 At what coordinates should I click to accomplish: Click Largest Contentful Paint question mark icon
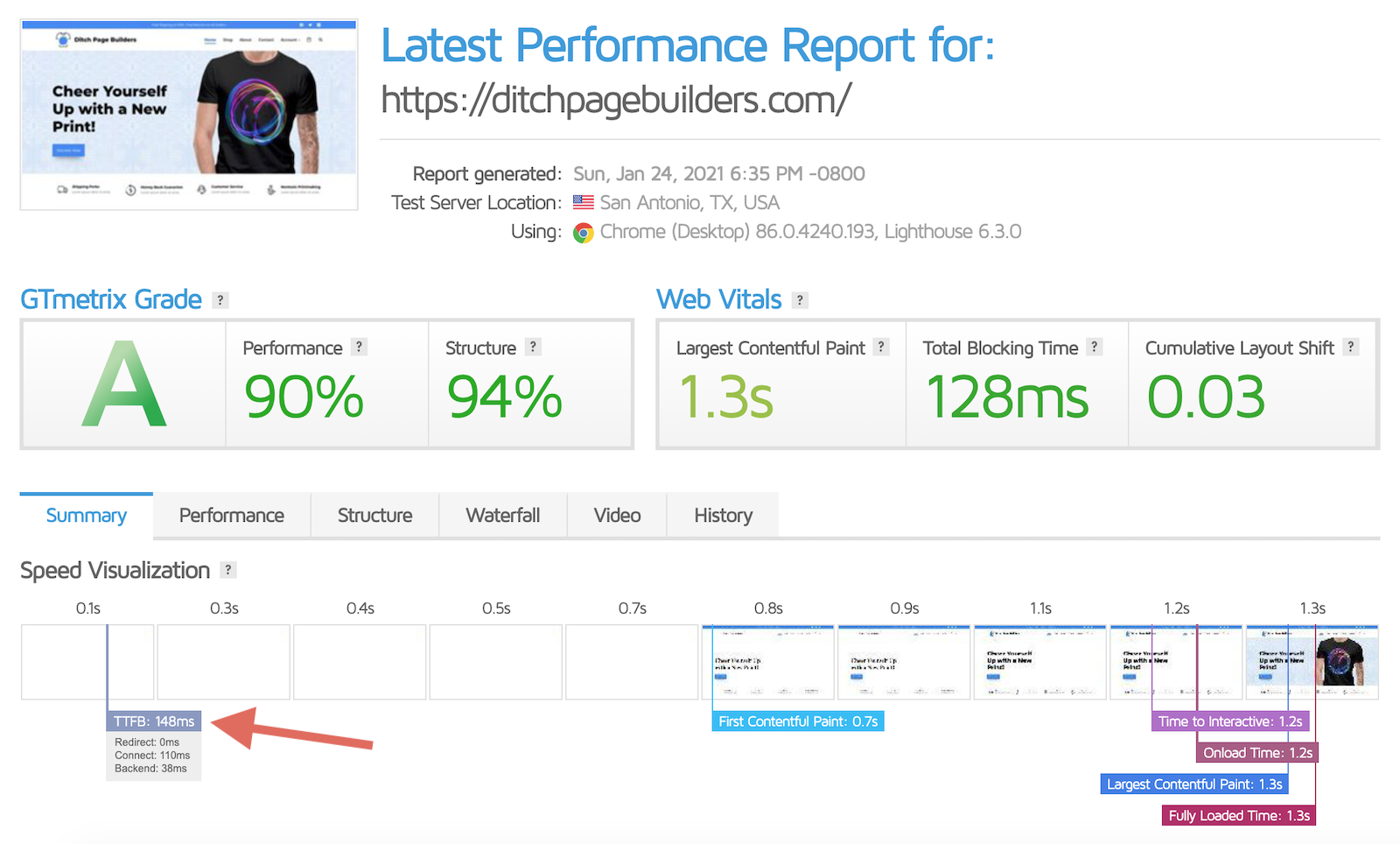881,347
